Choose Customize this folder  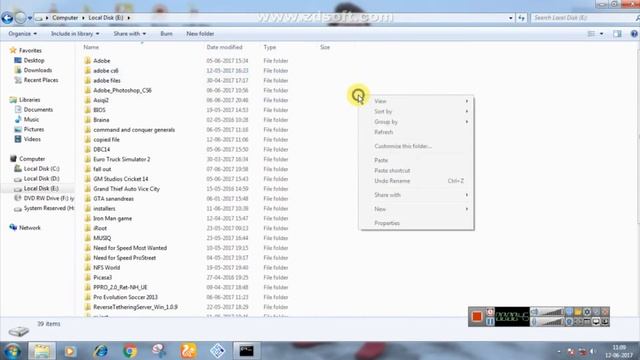pyautogui.click(x=416, y=146)
